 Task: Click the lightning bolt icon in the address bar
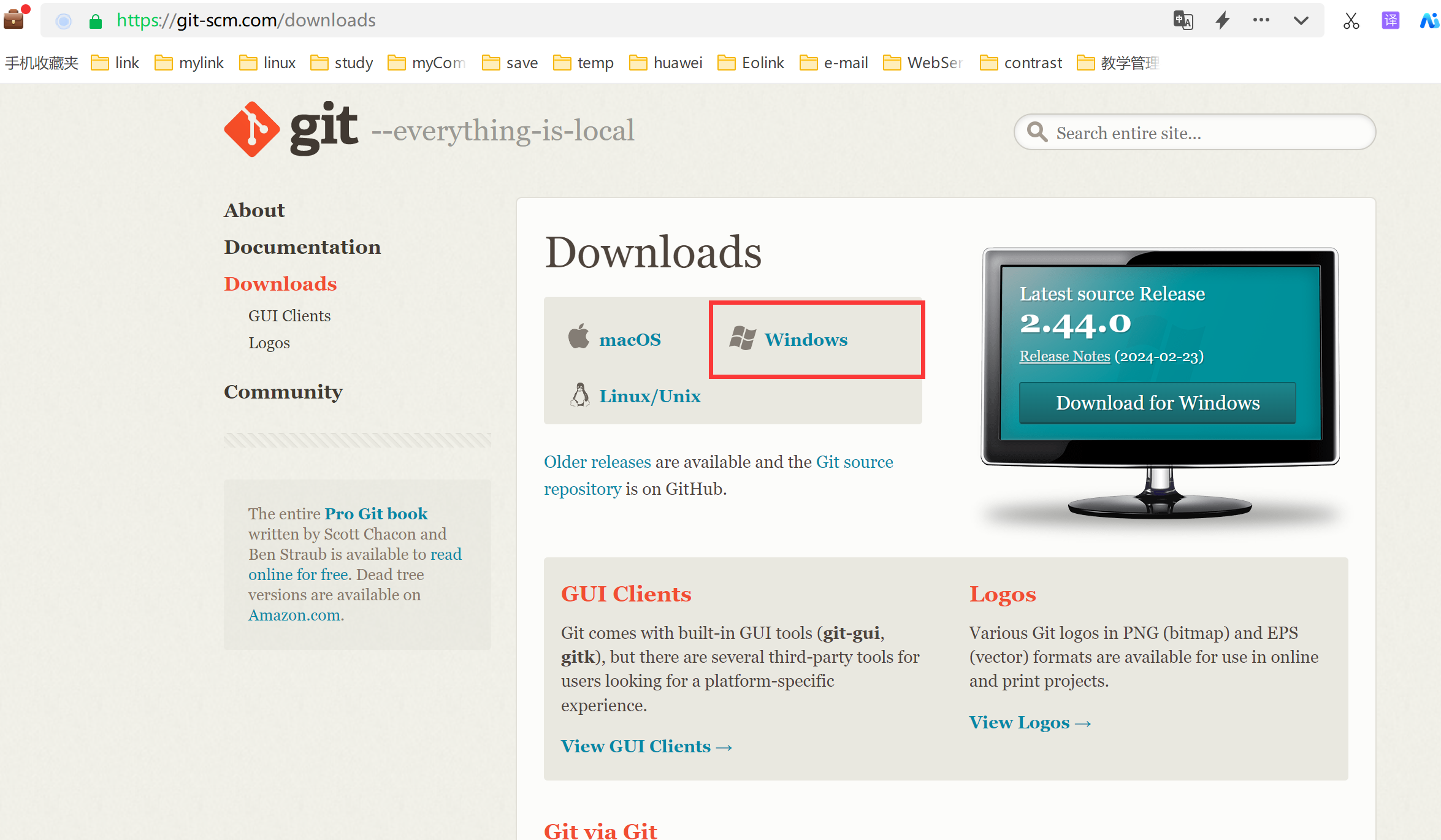pyautogui.click(x=1223, y=20)
